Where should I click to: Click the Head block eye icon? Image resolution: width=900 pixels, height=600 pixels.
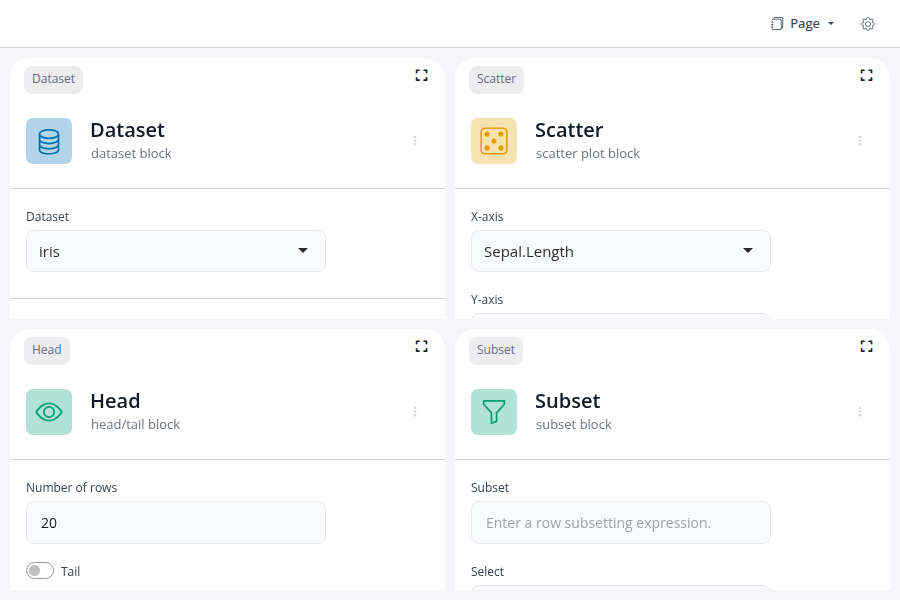[49, 412]
